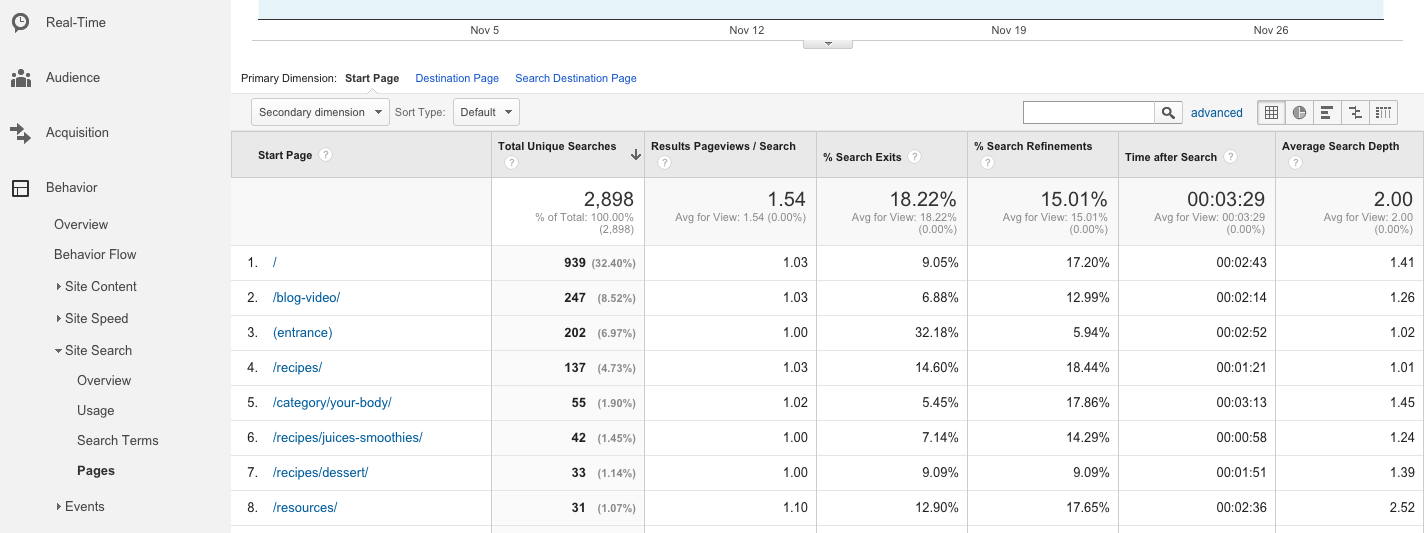This screenshot has height=533, width=1424.
Task: Switch to the data table view
Action: click(x=1271, y=113)
